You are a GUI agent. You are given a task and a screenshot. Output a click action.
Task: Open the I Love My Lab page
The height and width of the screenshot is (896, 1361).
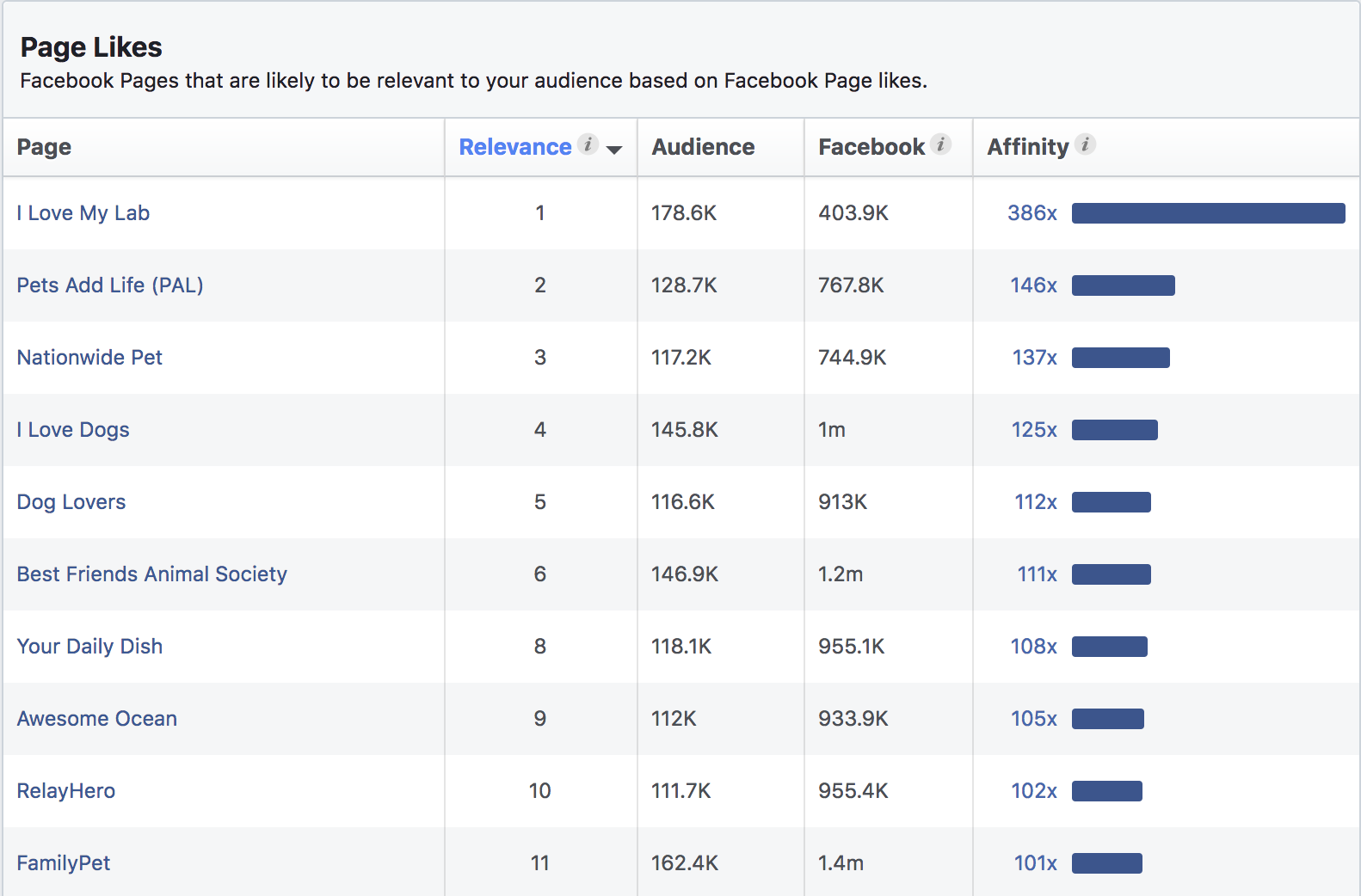(x=83, y=213)
